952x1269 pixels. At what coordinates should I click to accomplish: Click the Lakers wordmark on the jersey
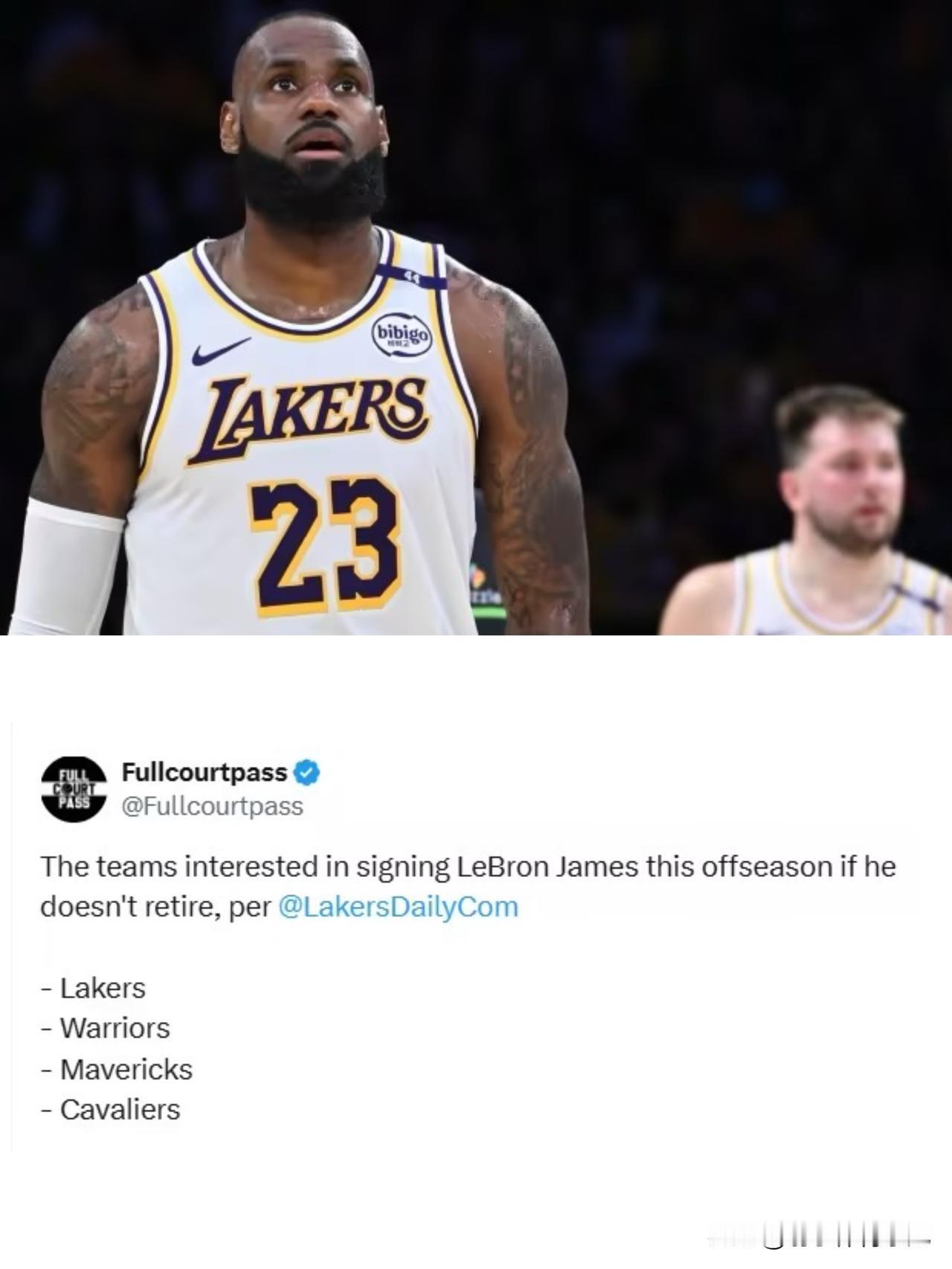(x=307, y=418)
